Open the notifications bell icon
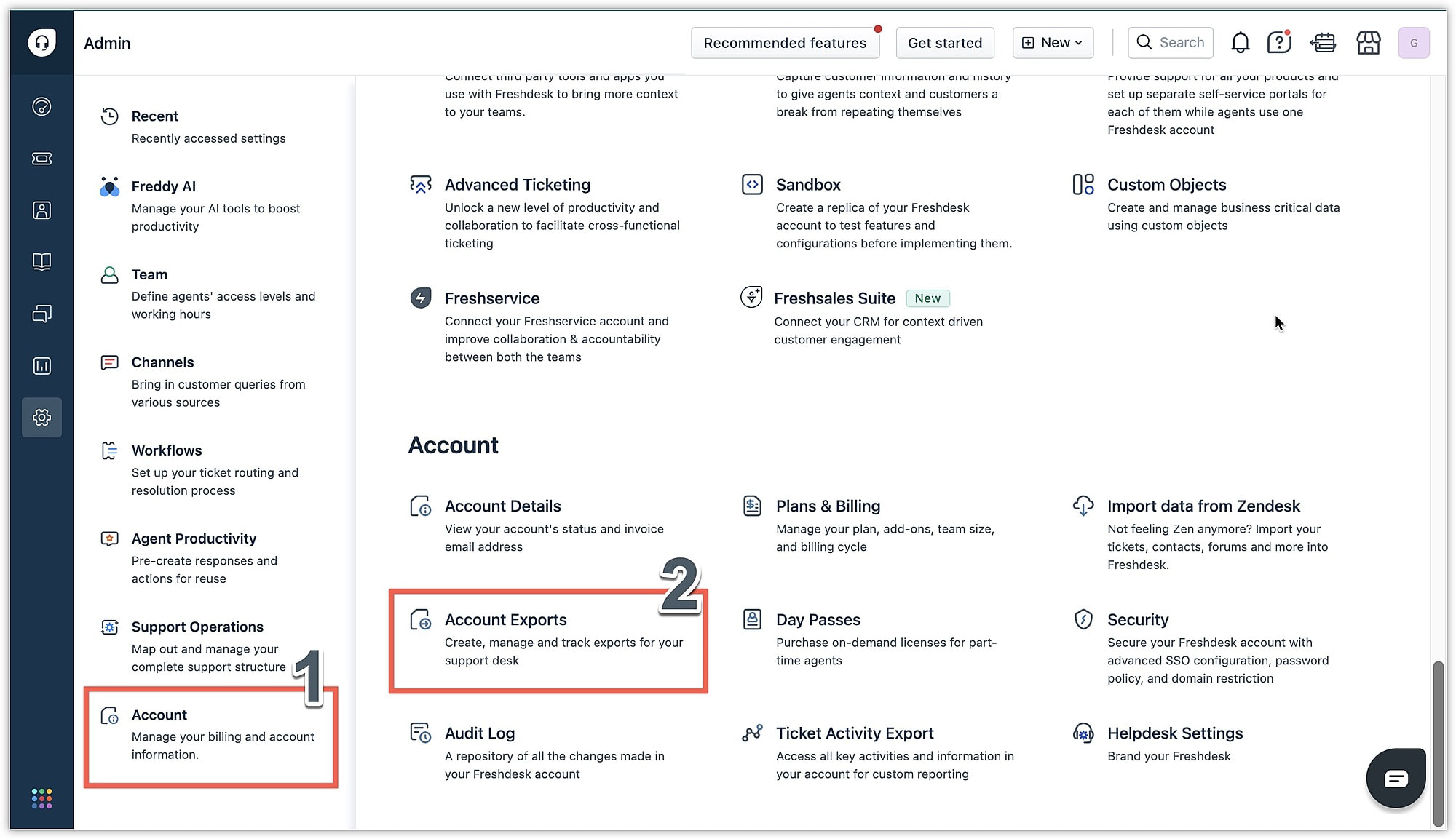 (1240, 43)
